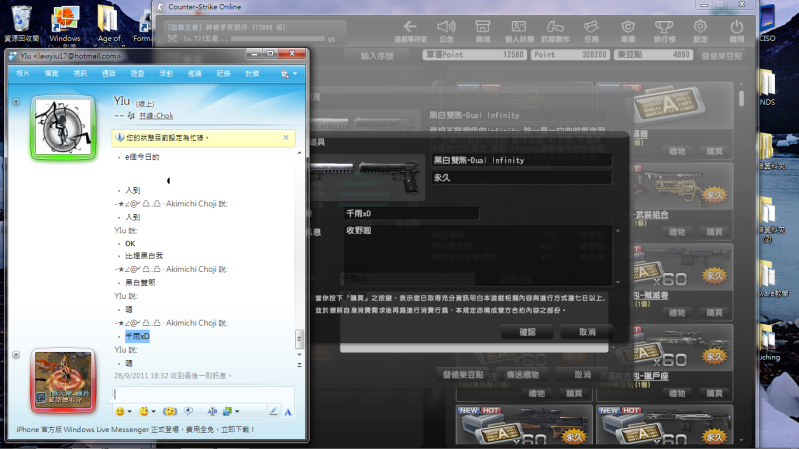Insert an emoticon with the smiley icon
Viewport: 799px width, 449px height.
click(x=120, y=411)
